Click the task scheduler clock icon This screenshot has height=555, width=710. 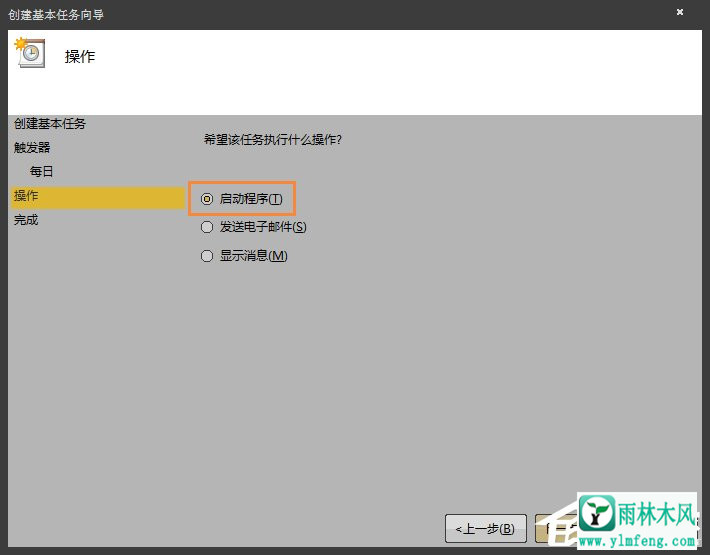tap(30, 53)
